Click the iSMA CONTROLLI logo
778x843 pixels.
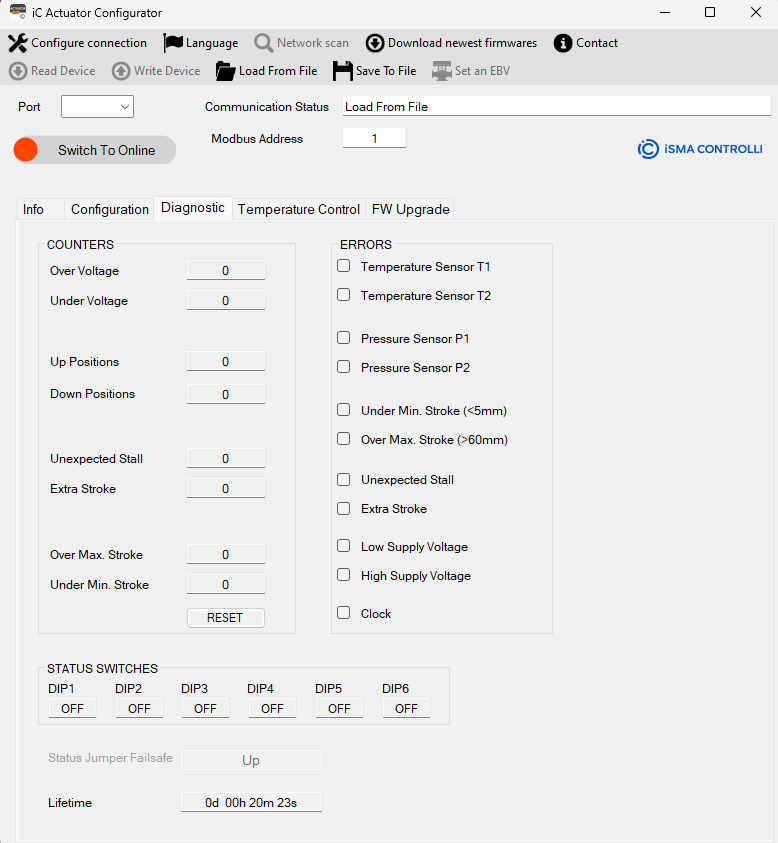point(700,149)
